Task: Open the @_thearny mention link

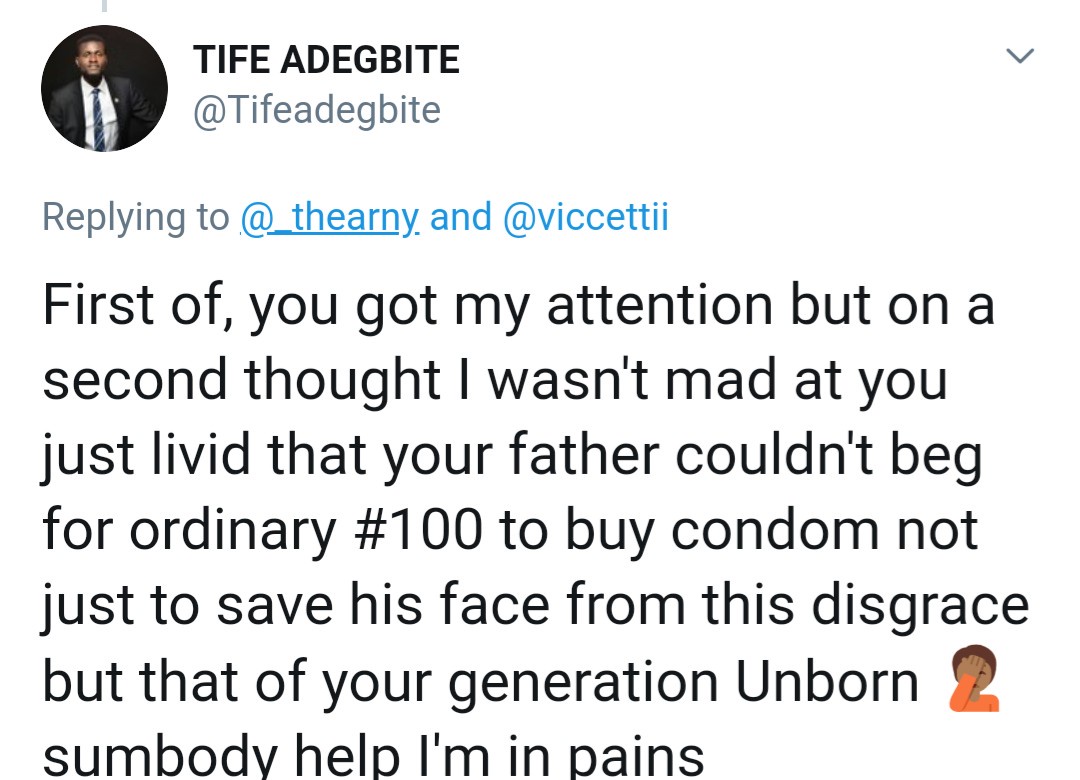Action: [x=330, y=217]
